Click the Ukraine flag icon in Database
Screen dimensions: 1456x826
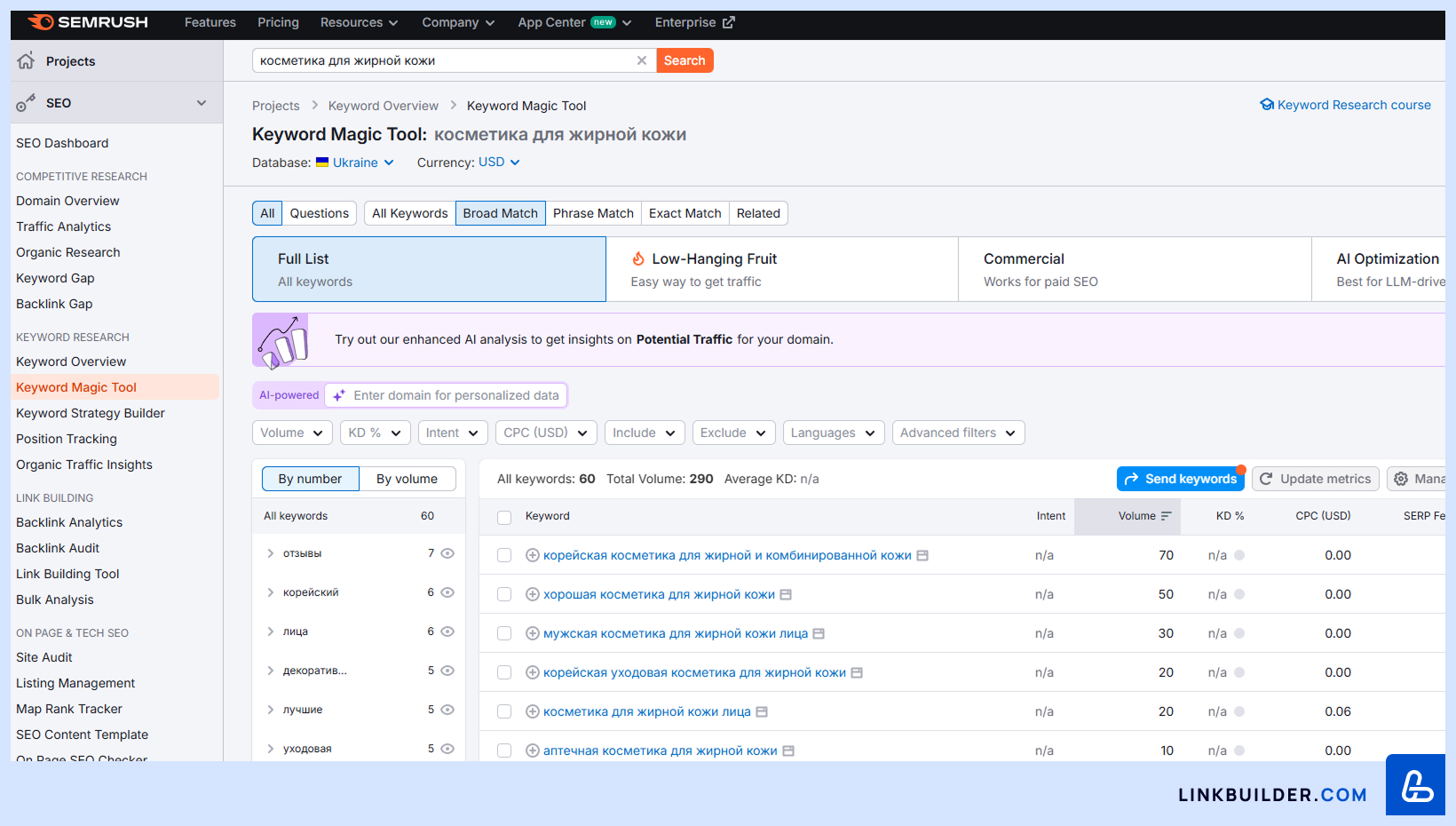click(x=322, y=163)
